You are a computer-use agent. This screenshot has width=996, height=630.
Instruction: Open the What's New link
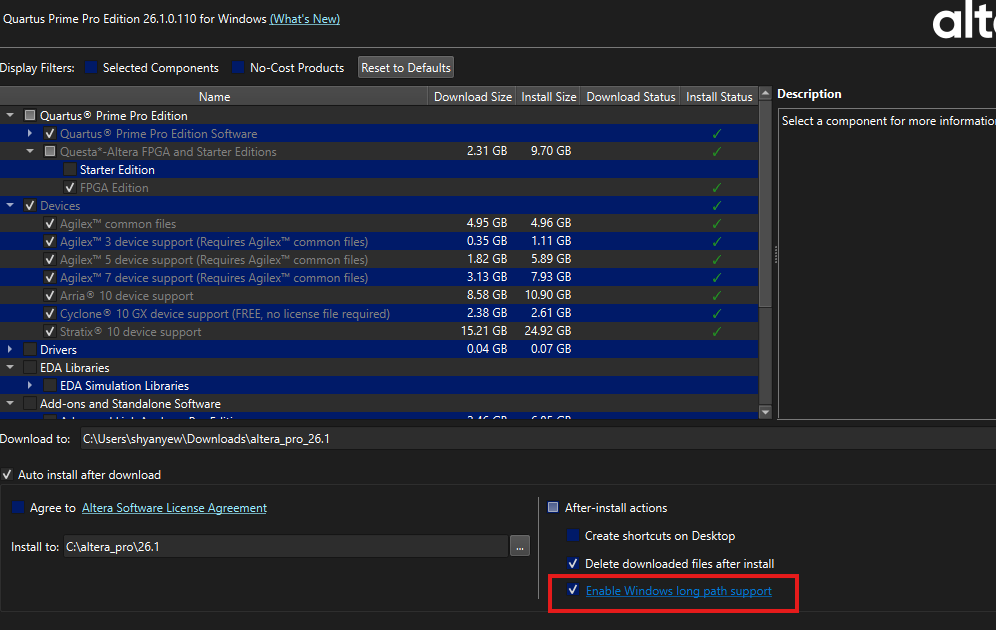(x=304, y=19)
